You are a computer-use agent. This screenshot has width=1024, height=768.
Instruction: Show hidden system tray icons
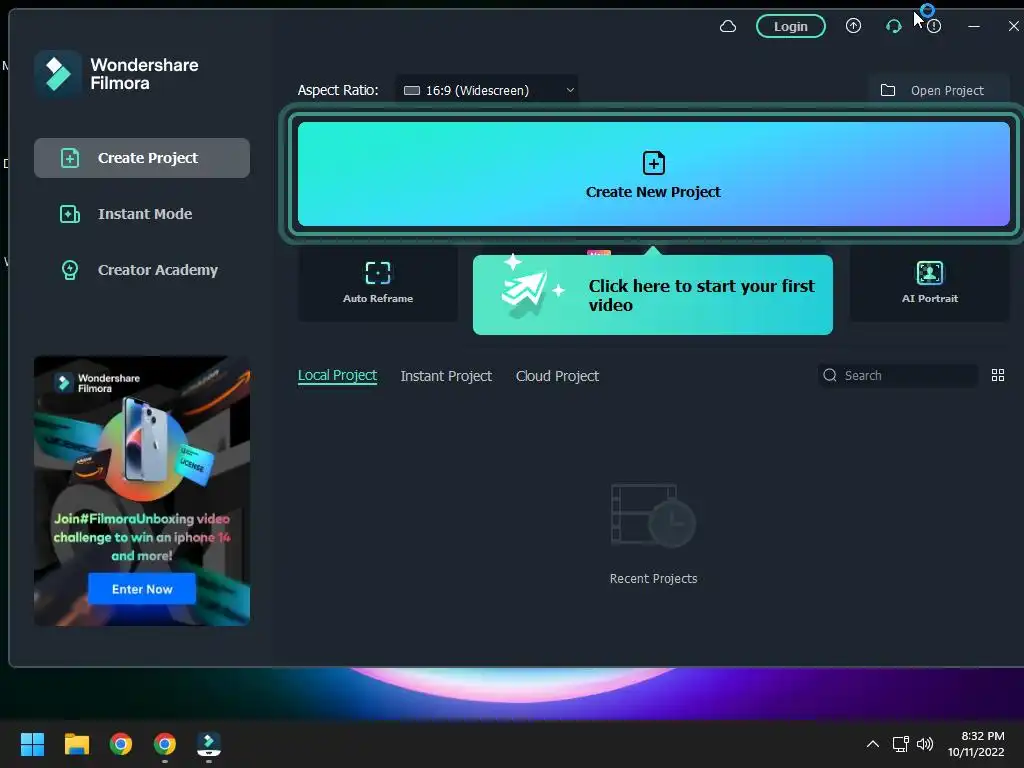pyautogui.click(x=872, y=744)
